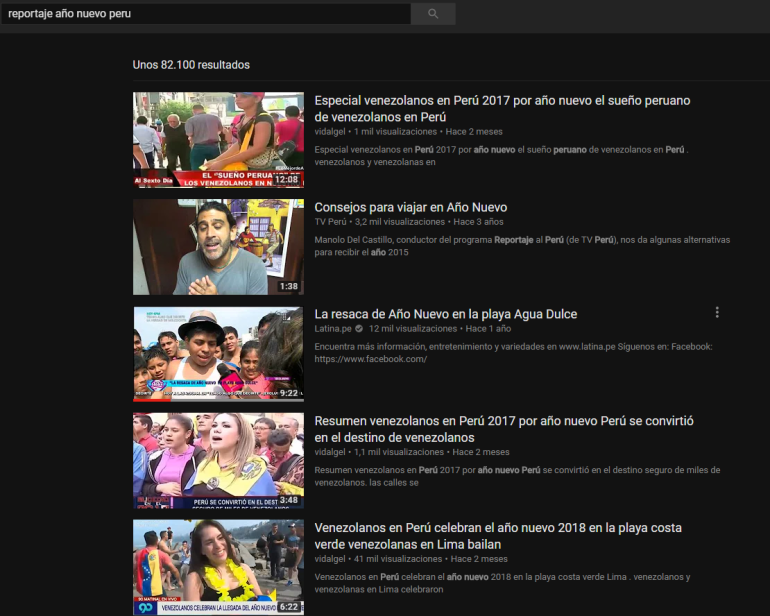The width and height of the screenshot is (770, 616).
Task: Click the magnifying glass search button
Action: pos(432,14)
